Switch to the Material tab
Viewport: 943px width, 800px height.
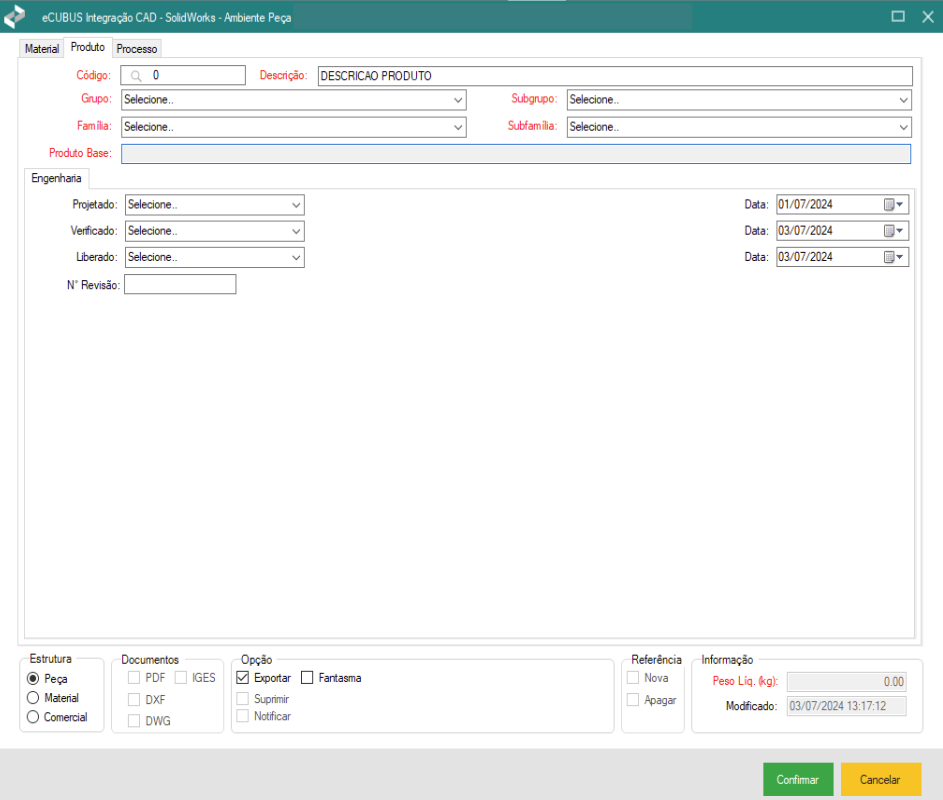pyautogui.click(x=41, y=48)
